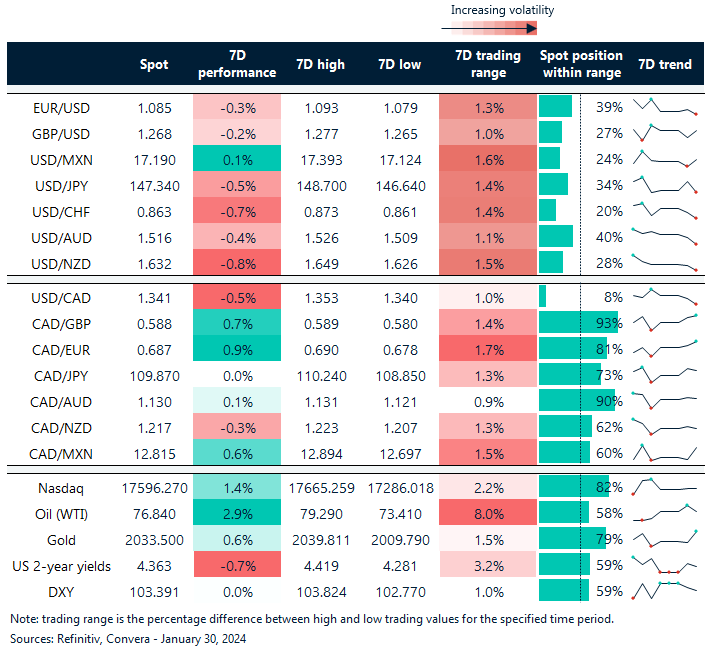Click the CAD/GBP 7D trend sparkline
711x656 pixels.
665,322
